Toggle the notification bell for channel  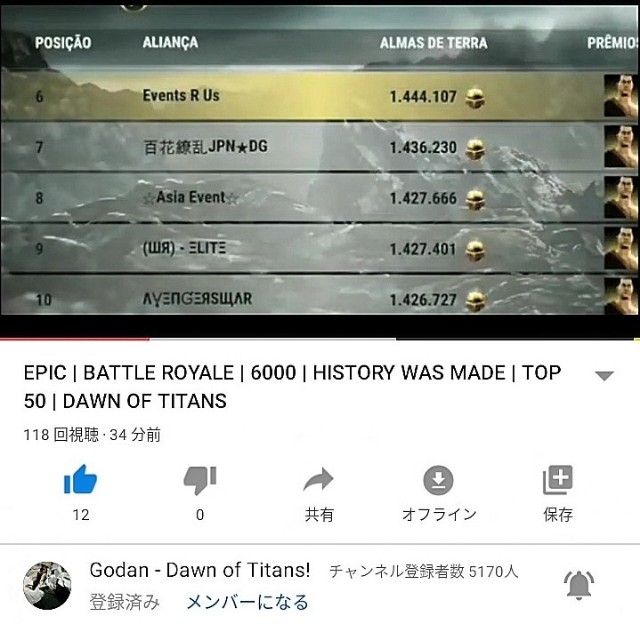click(579, 585)
